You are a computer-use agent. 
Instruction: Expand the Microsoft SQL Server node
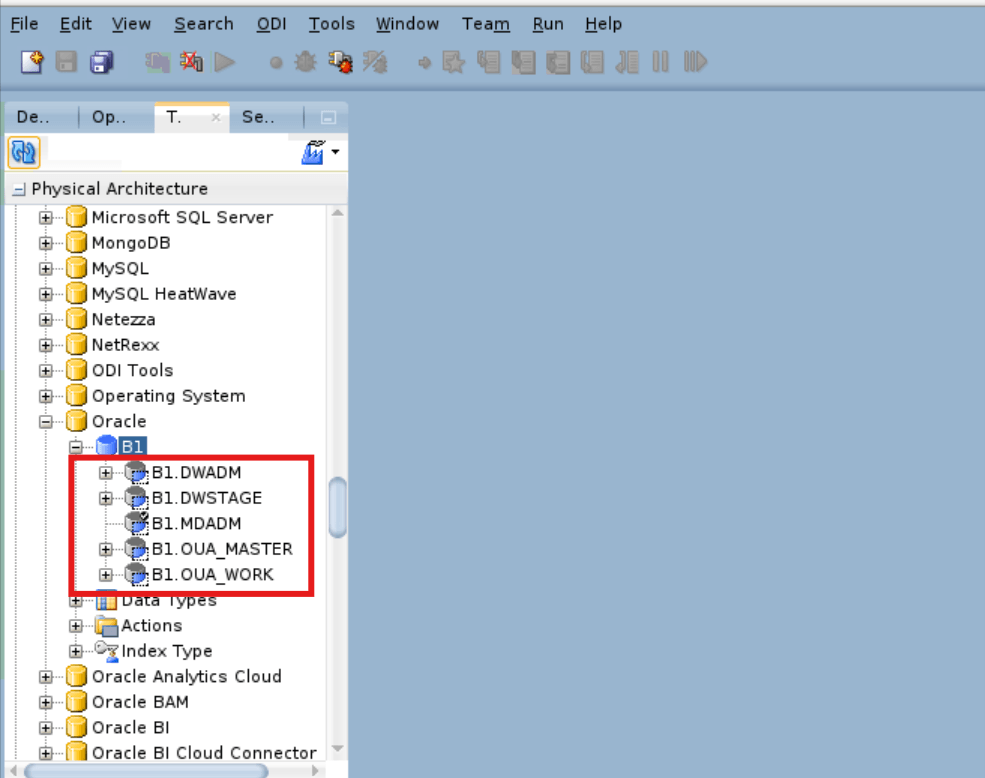click(x=46, y=217)
